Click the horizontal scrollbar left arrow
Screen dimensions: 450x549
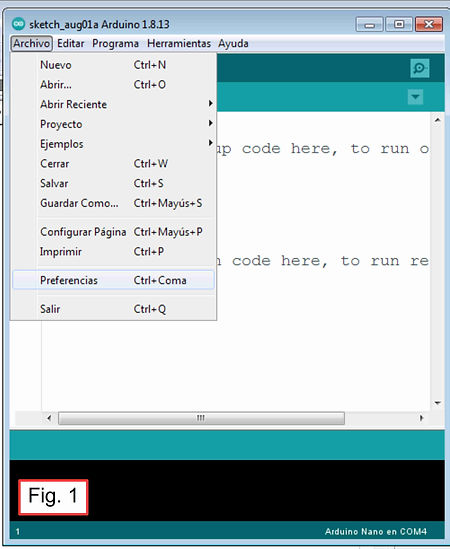pos(49,418)
